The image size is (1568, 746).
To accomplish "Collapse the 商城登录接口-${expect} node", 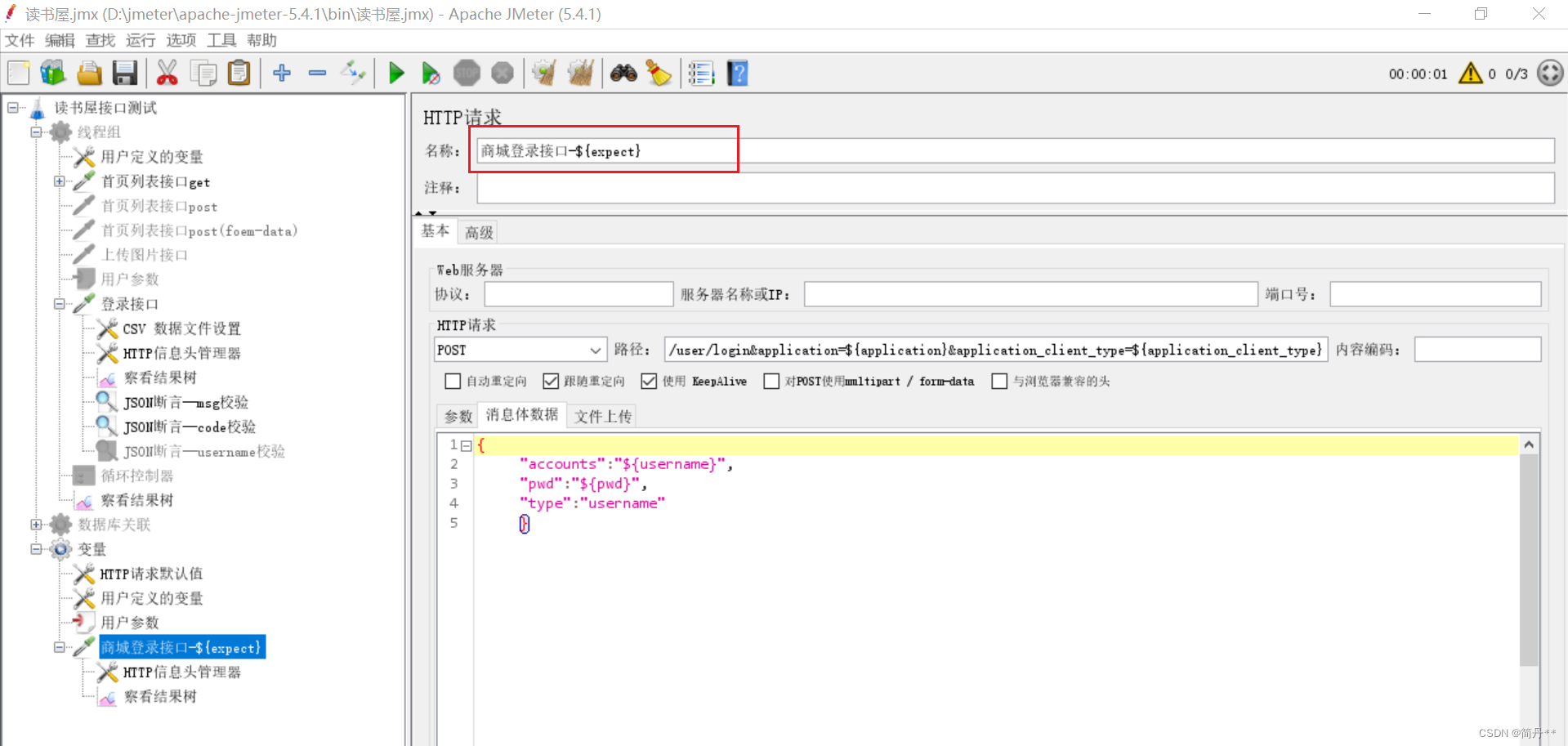I will click(60, 647).
